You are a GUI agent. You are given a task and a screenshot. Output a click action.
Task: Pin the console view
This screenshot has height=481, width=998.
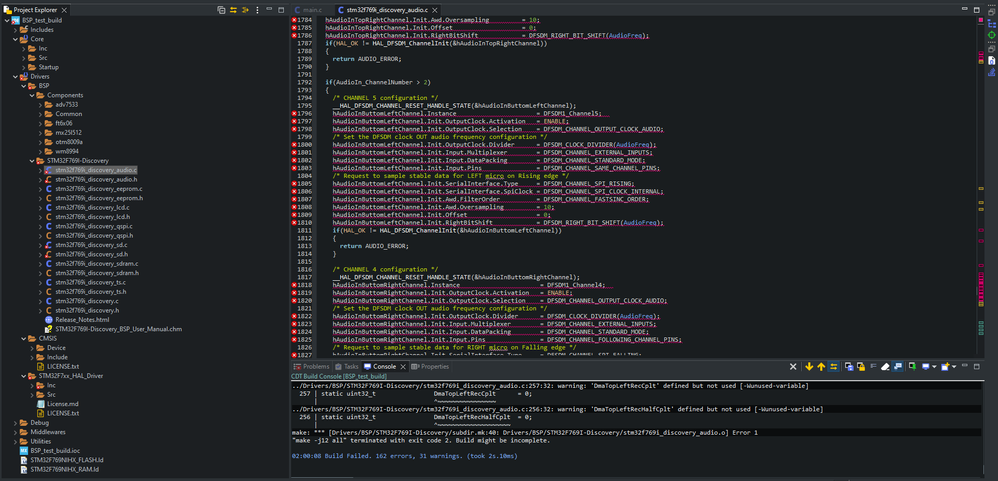913,366
